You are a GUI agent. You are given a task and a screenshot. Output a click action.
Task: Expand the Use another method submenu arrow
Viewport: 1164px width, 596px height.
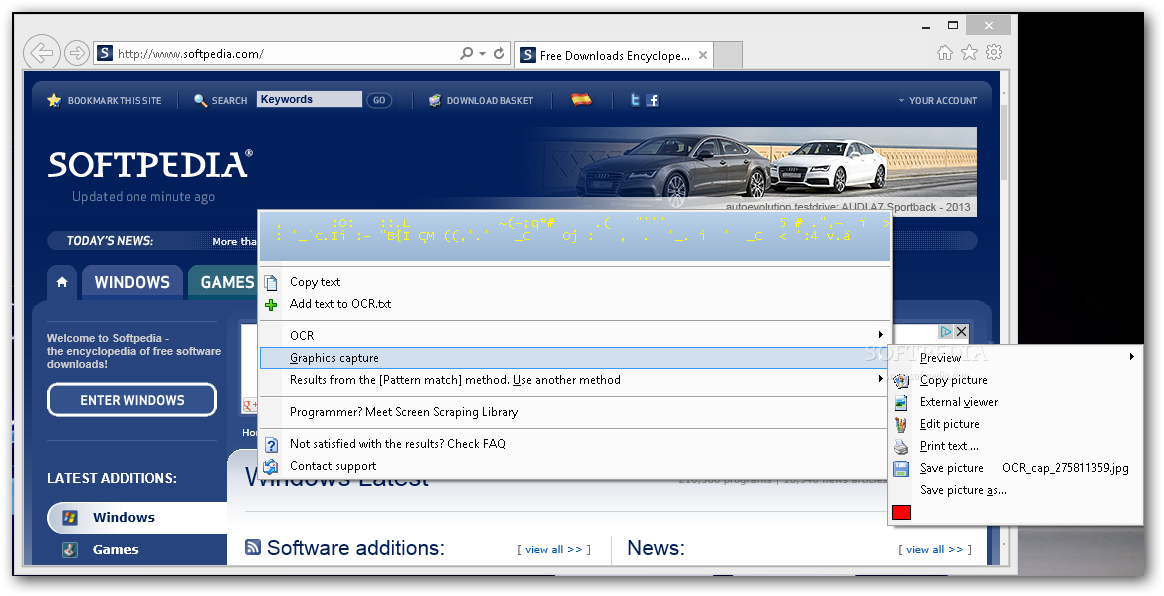tap(880, 379)
